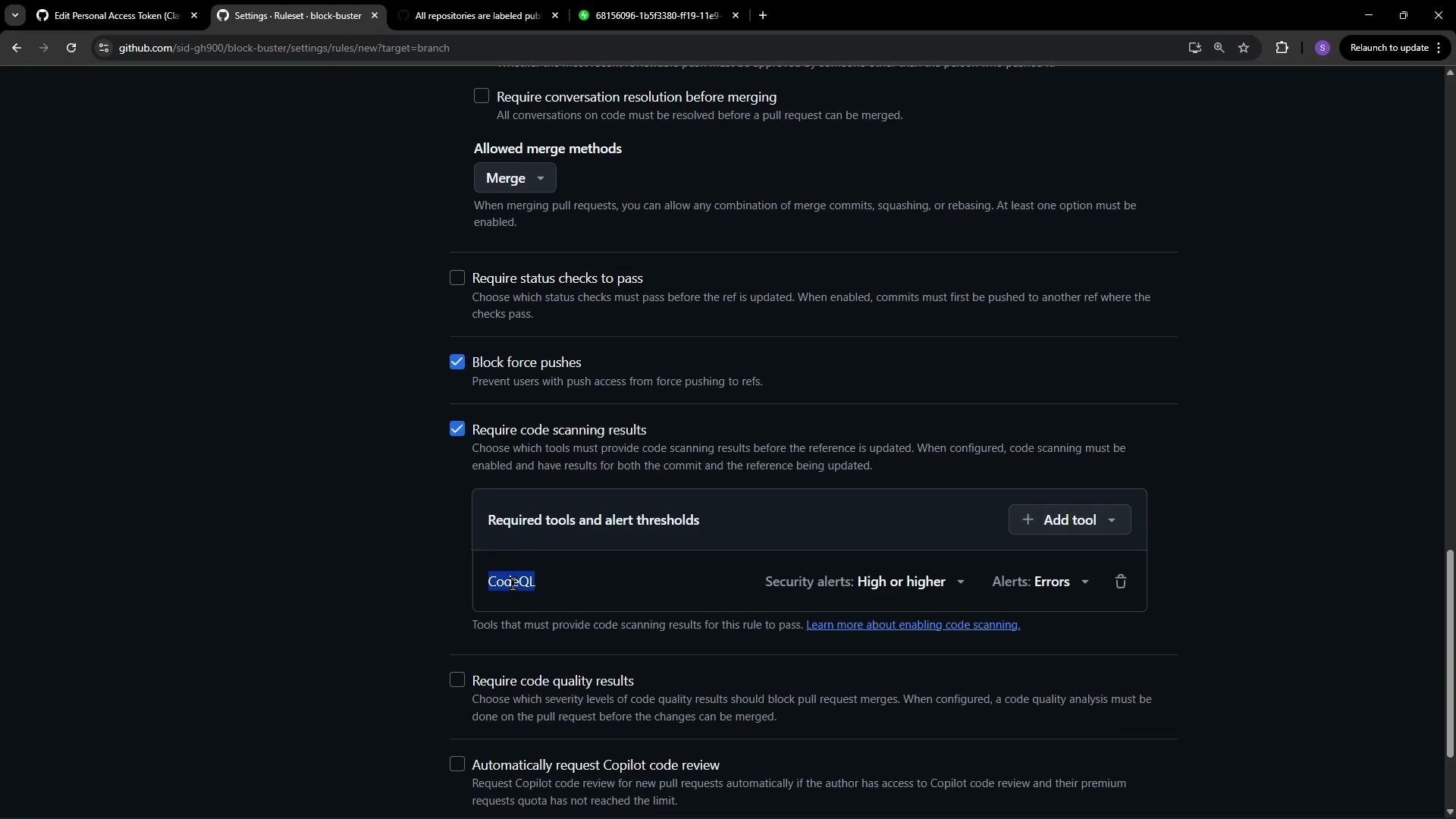Uncheck Require code scanning results
The image size is (1456, 819).
tap(457, 429)
